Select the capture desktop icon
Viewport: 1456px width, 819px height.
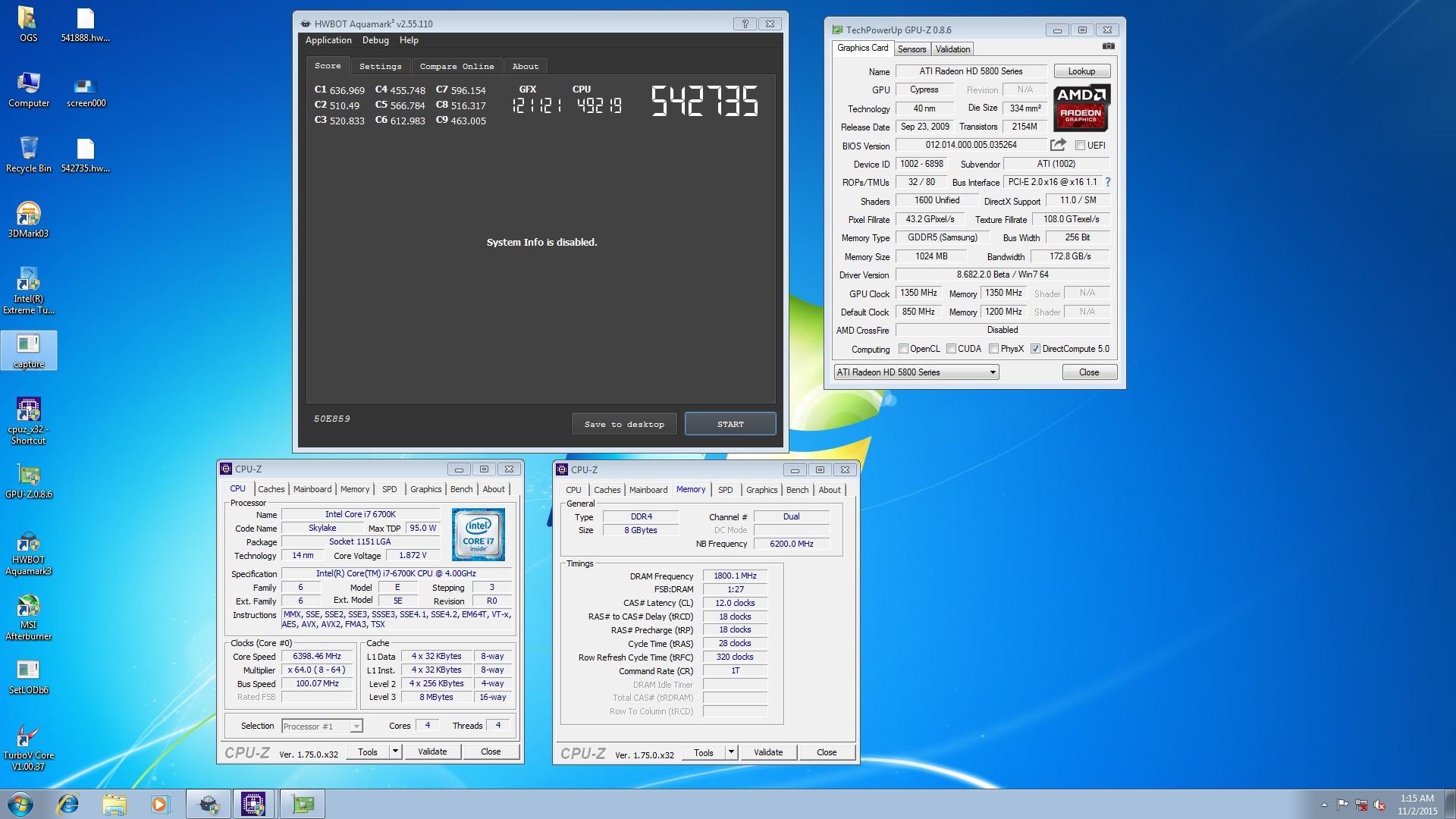click(x=29, y=350)
